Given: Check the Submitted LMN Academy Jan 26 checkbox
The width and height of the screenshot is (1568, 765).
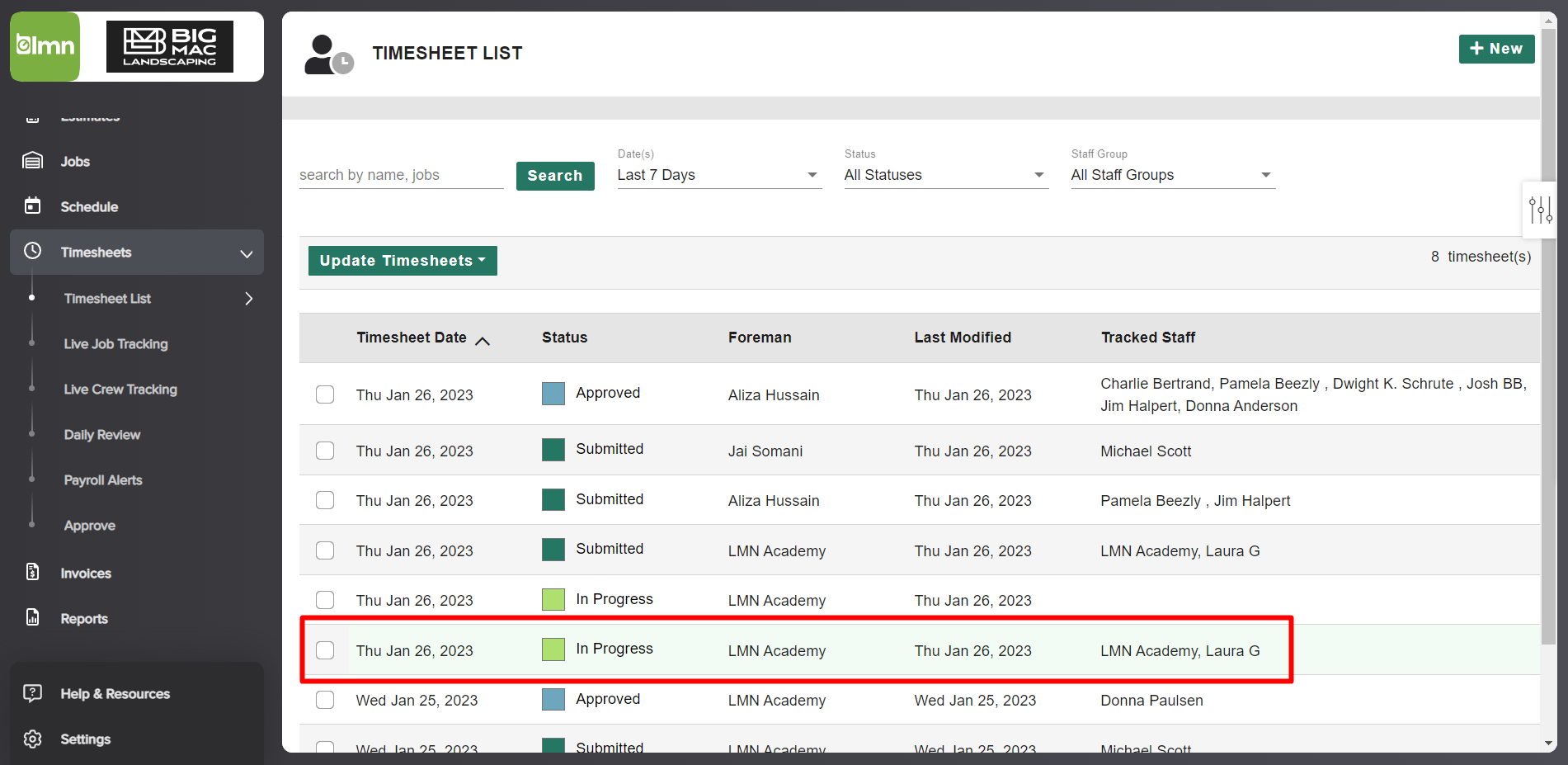Looking at the screenshot, I should 325,550.
